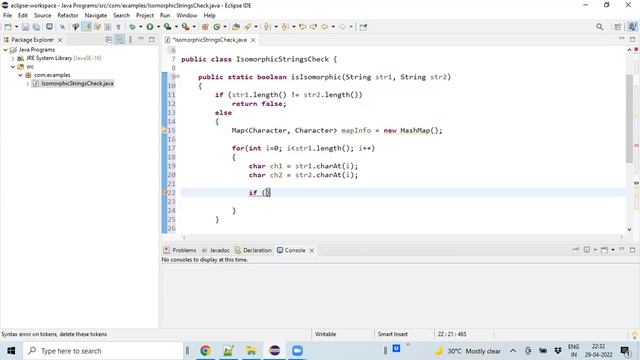Collapse the src folder node
Viewport: 640px width, 360px height.
point(13,67)
